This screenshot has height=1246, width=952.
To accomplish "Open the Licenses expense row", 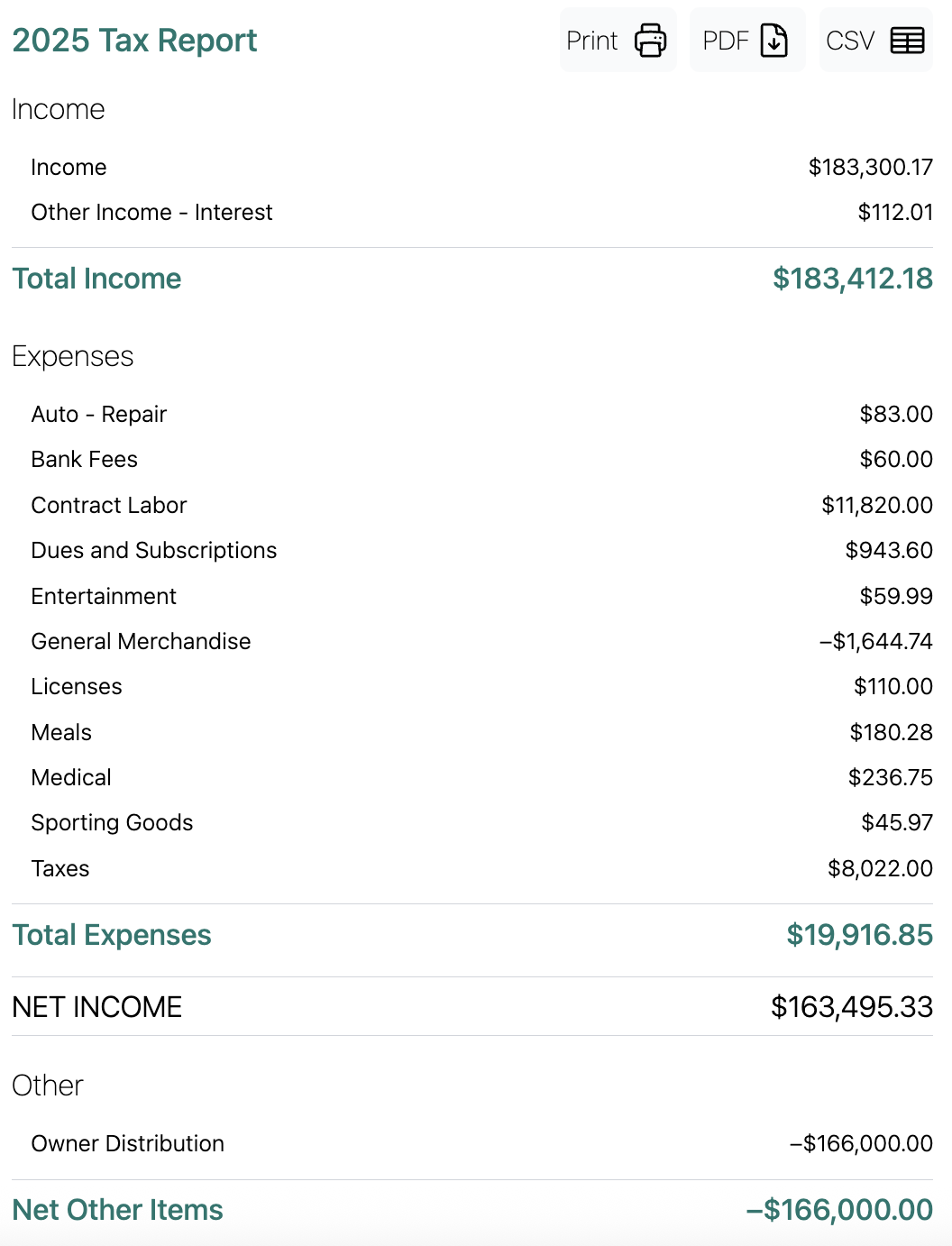I will pyautogui.click(x=77, y=687).
